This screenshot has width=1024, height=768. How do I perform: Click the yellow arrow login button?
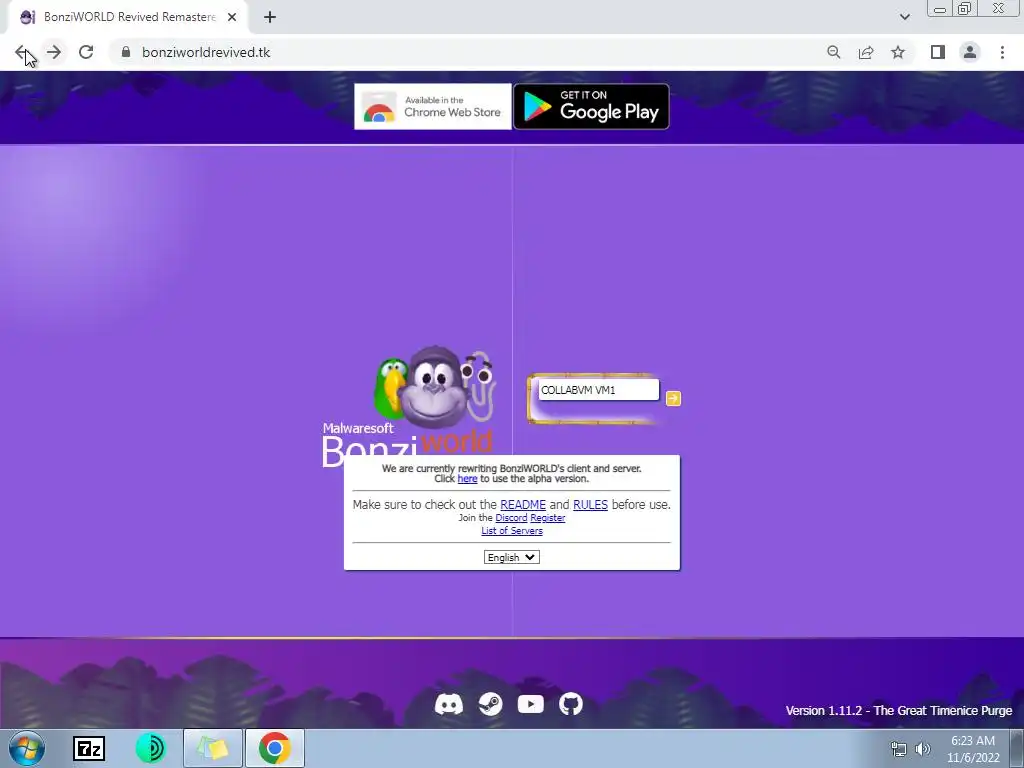pos(673,398)
